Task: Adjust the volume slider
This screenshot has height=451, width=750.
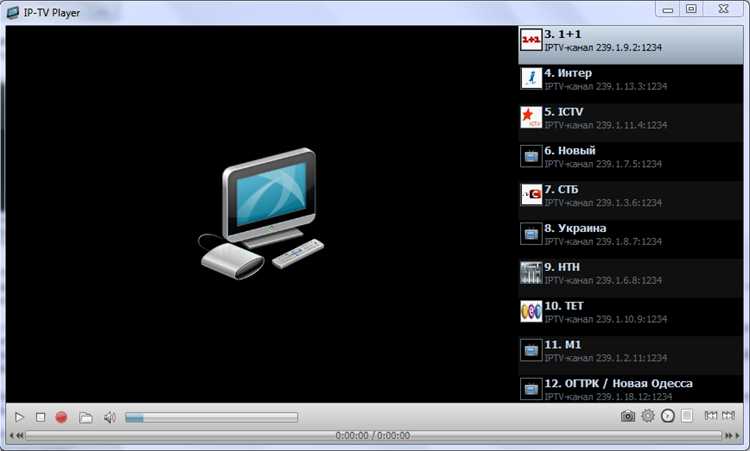Action: 211,418
